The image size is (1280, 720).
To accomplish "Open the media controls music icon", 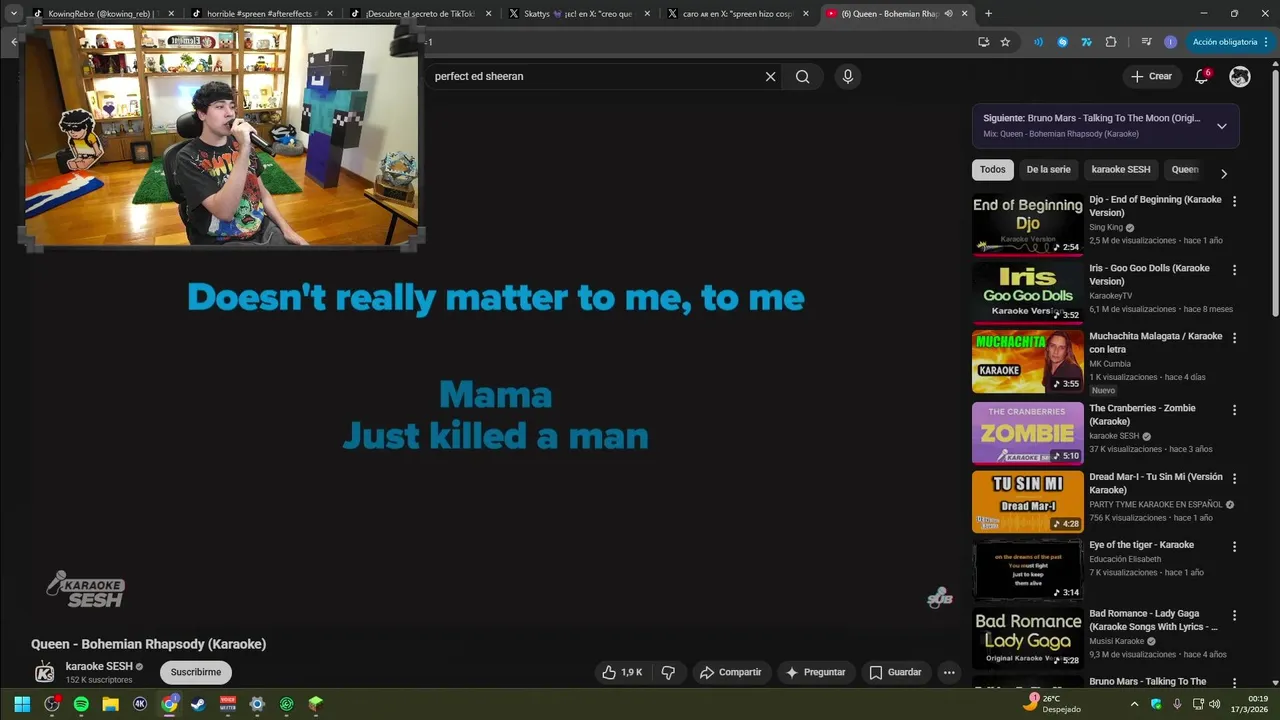I will pos(1146,42).
